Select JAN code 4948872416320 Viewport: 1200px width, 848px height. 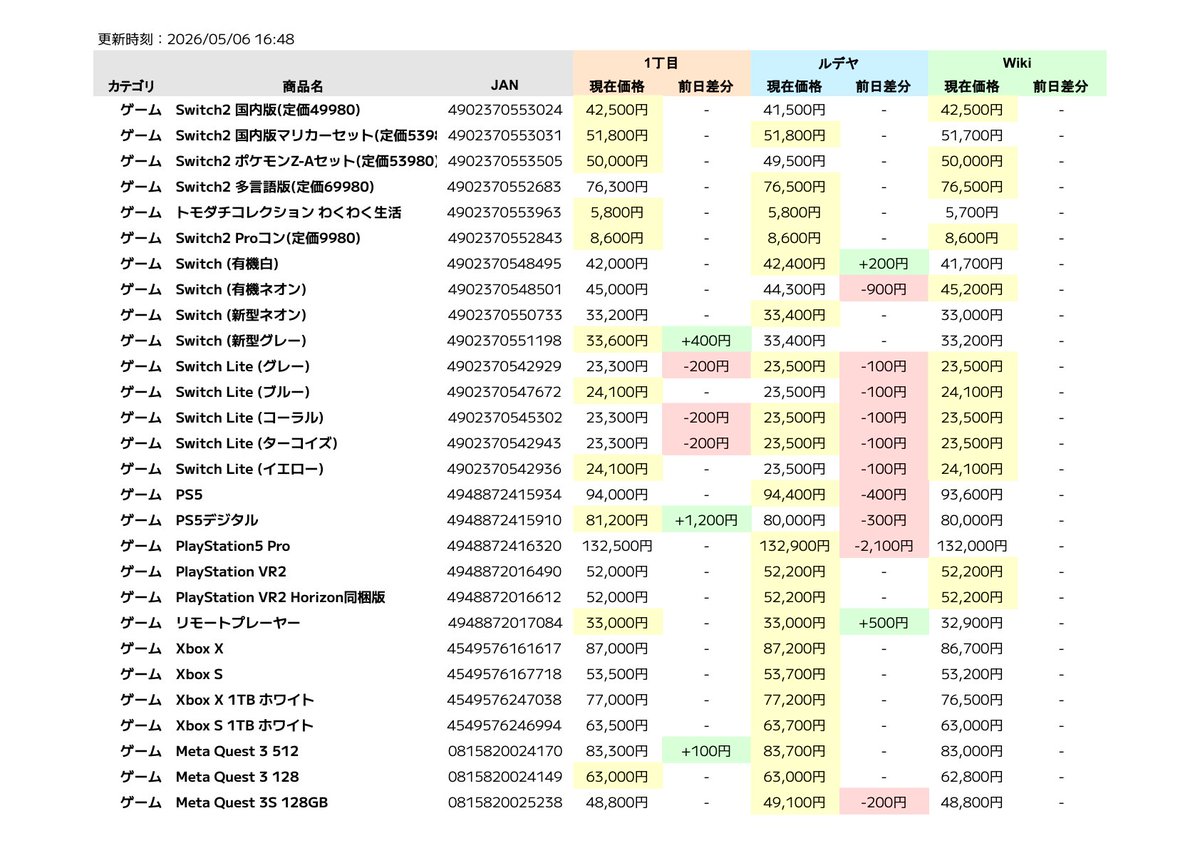click(505, 546)
